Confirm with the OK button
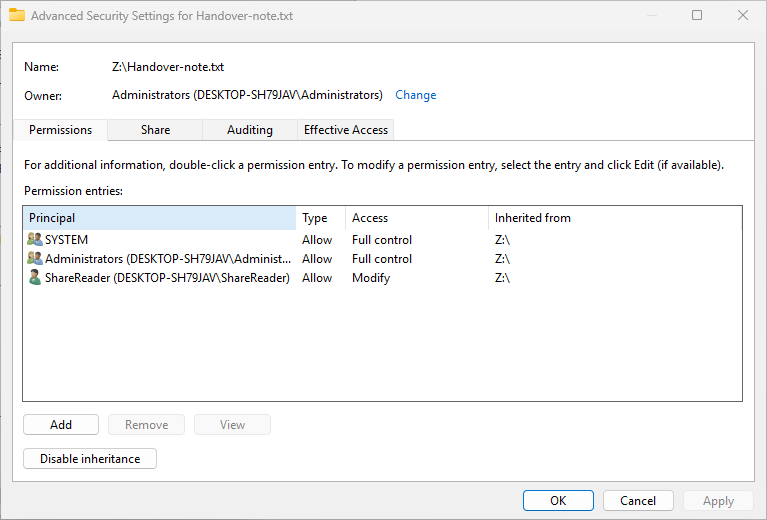The width and height of the screenshot is (767, 520). 558,500
